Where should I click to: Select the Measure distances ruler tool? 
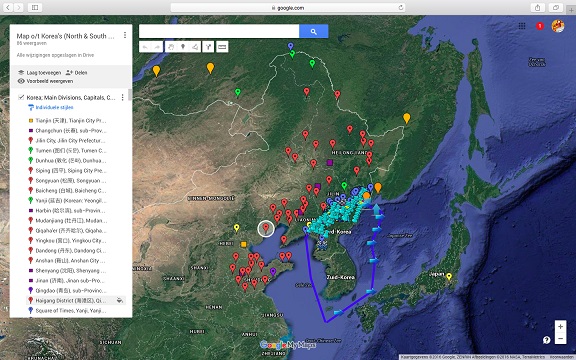coord(222,47)
